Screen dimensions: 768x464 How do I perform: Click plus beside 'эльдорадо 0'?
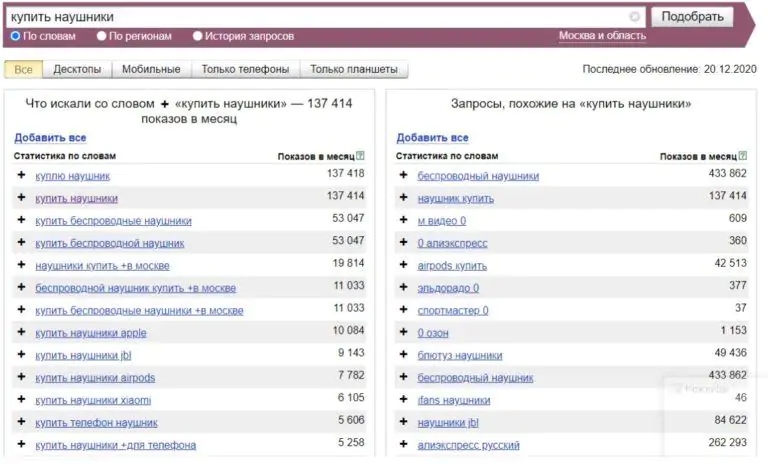click(403, 287)
